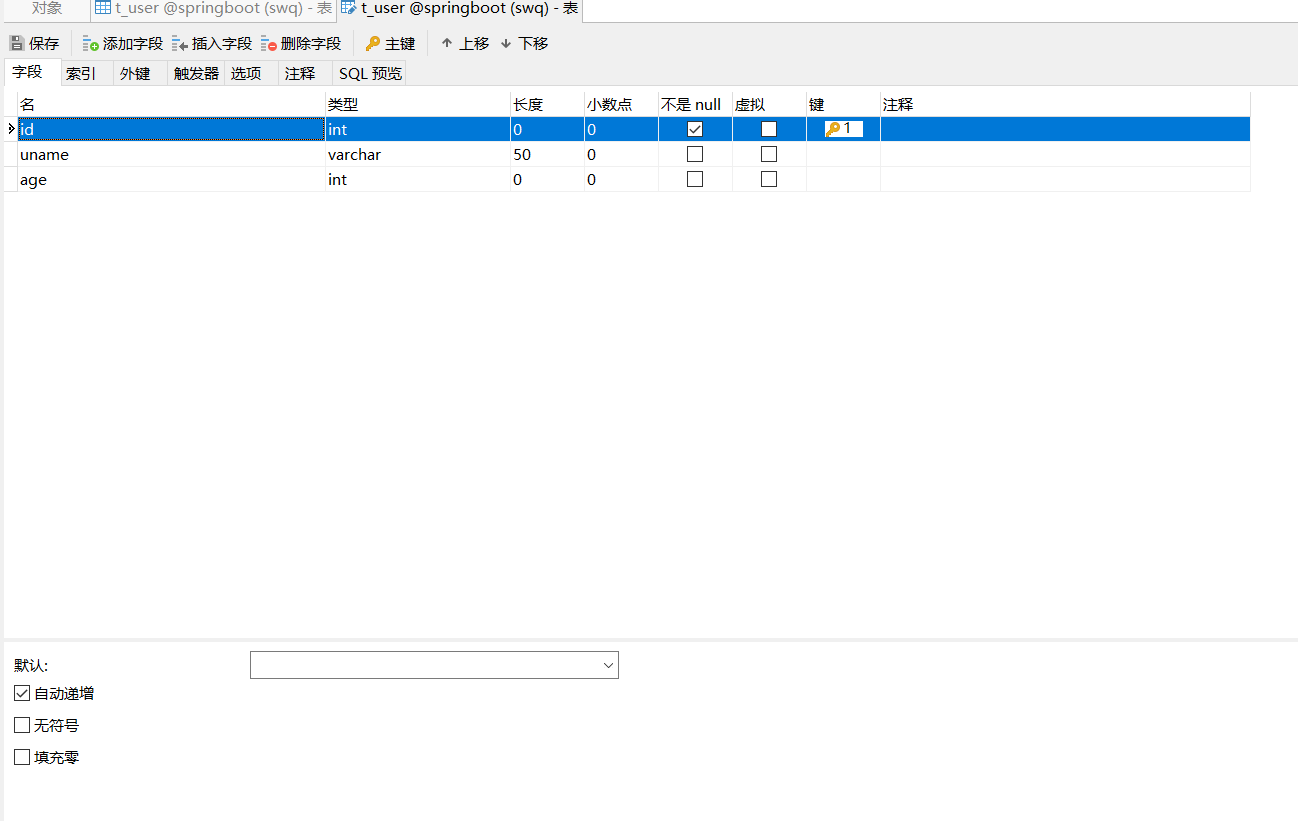The image size is (1298, 821).
Task: Check 'not null' for the age row
Action: click(695, 179)
